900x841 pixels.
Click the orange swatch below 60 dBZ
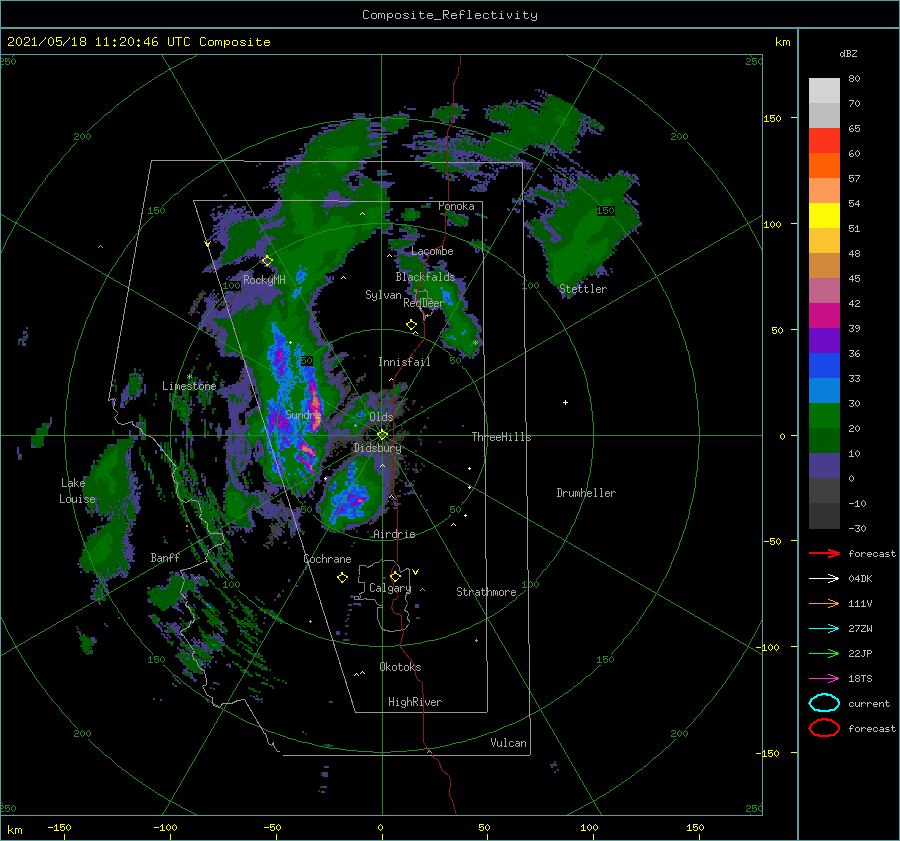click(x=824, y=166)
